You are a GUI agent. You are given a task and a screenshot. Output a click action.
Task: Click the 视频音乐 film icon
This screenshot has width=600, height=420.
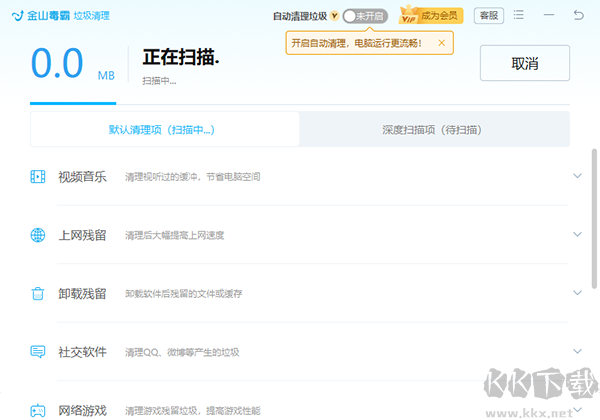pos(38,177)
